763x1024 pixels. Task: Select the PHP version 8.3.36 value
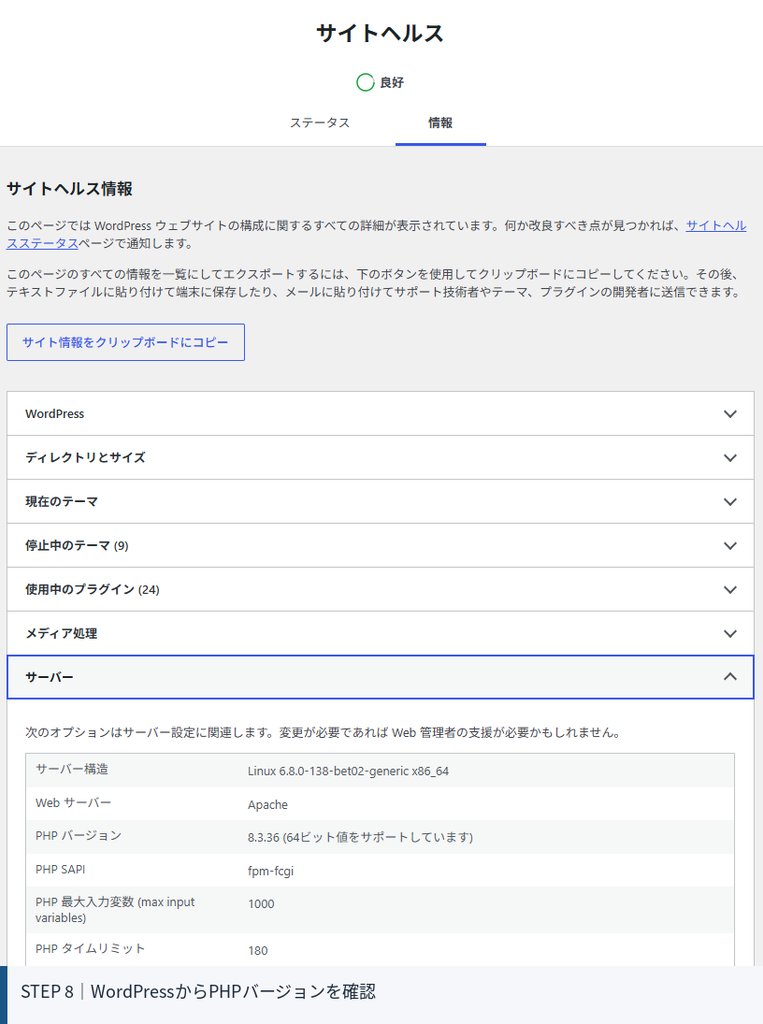click(x=360, y=837)
